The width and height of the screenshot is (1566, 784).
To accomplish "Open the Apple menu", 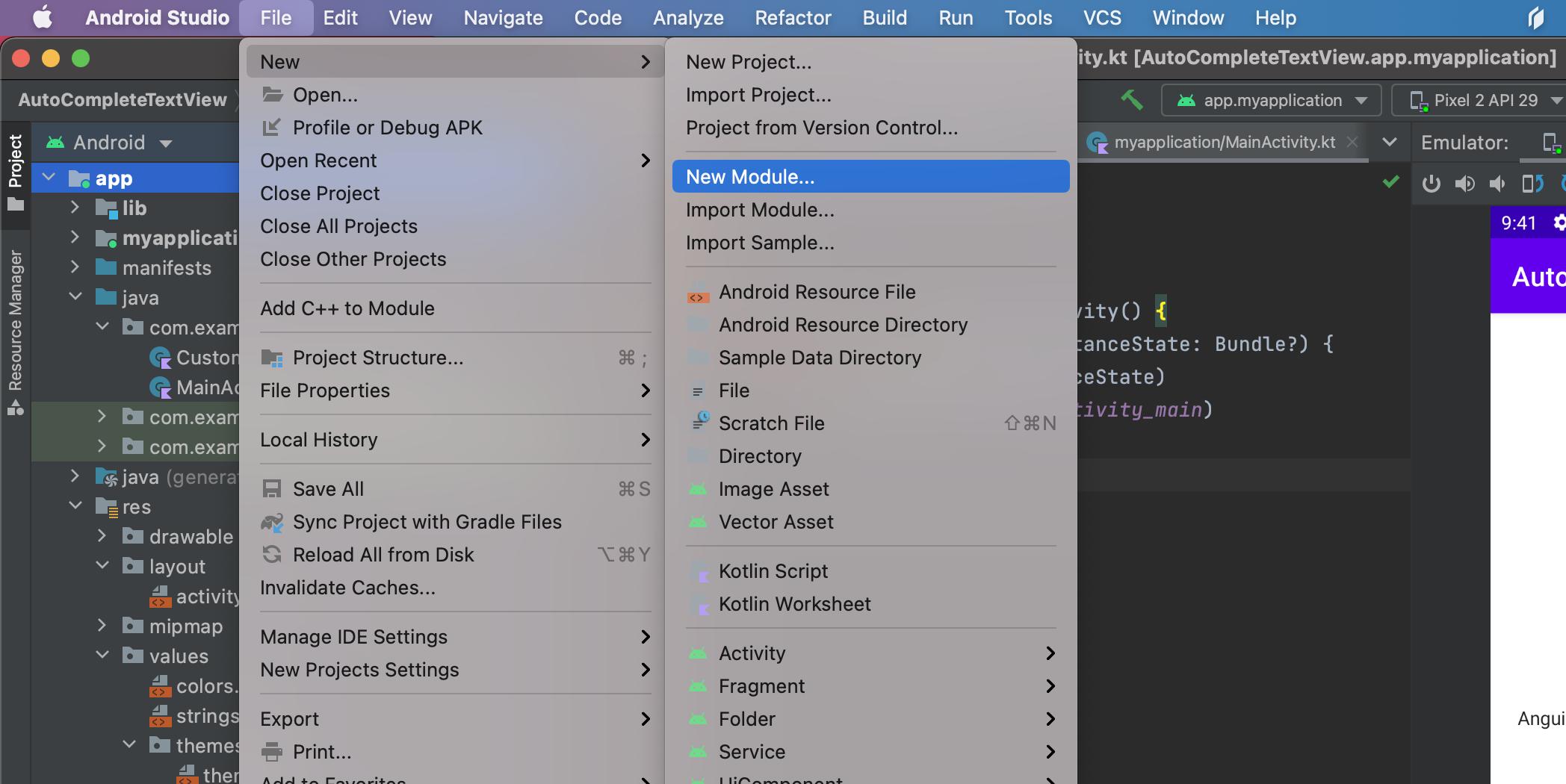I will 43,18.
